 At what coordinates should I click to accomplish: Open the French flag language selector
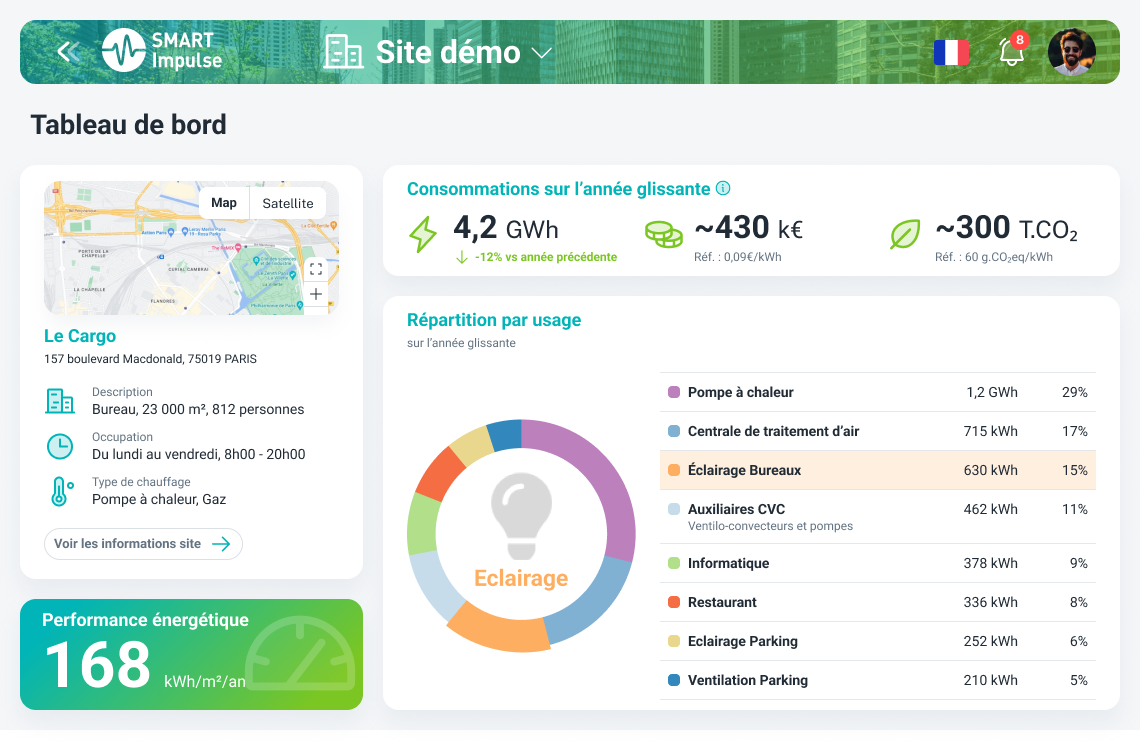tap(950, 52)
